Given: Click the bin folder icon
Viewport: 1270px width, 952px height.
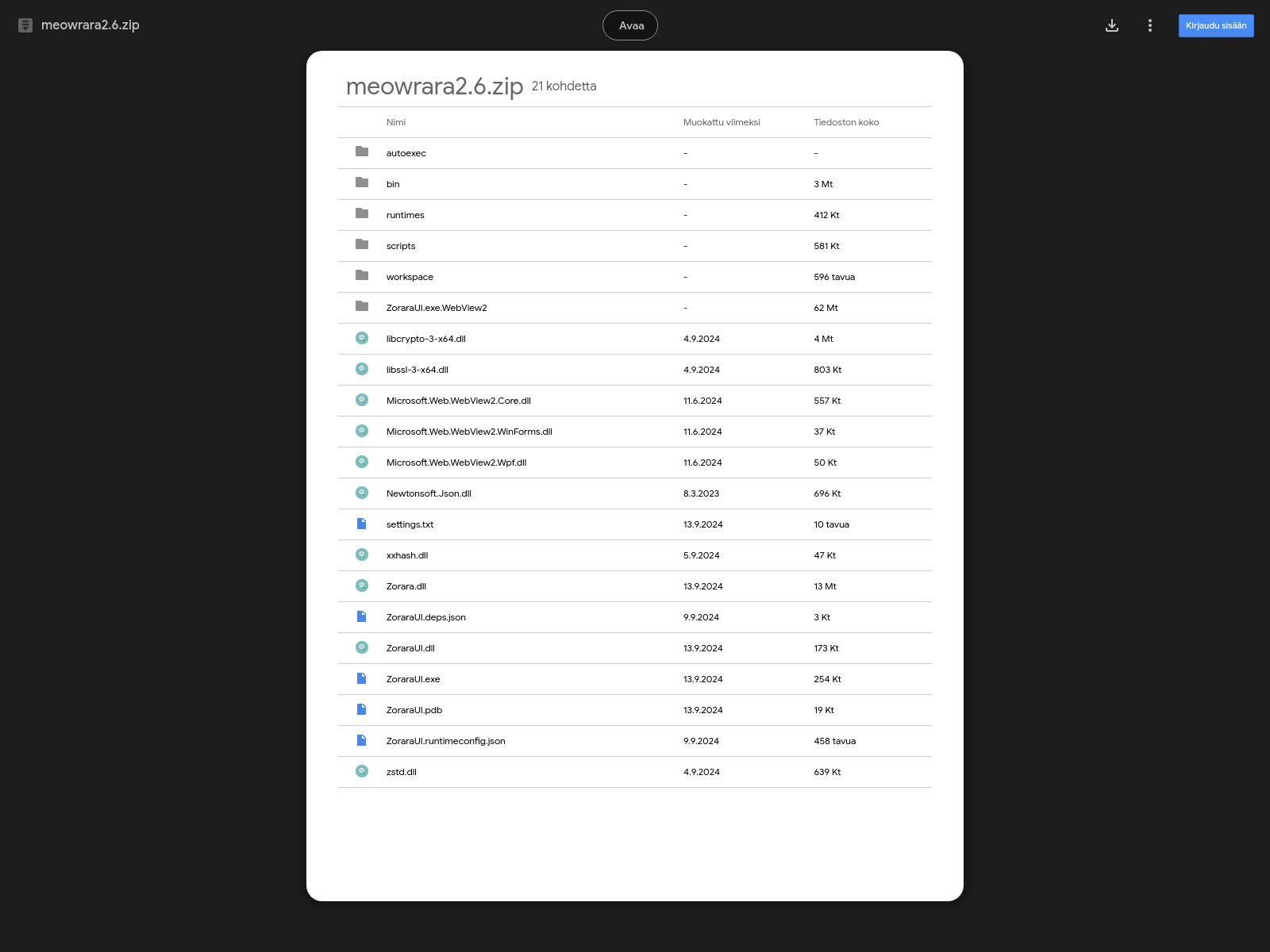Looking at the screenshot, I should coord(362,182).
